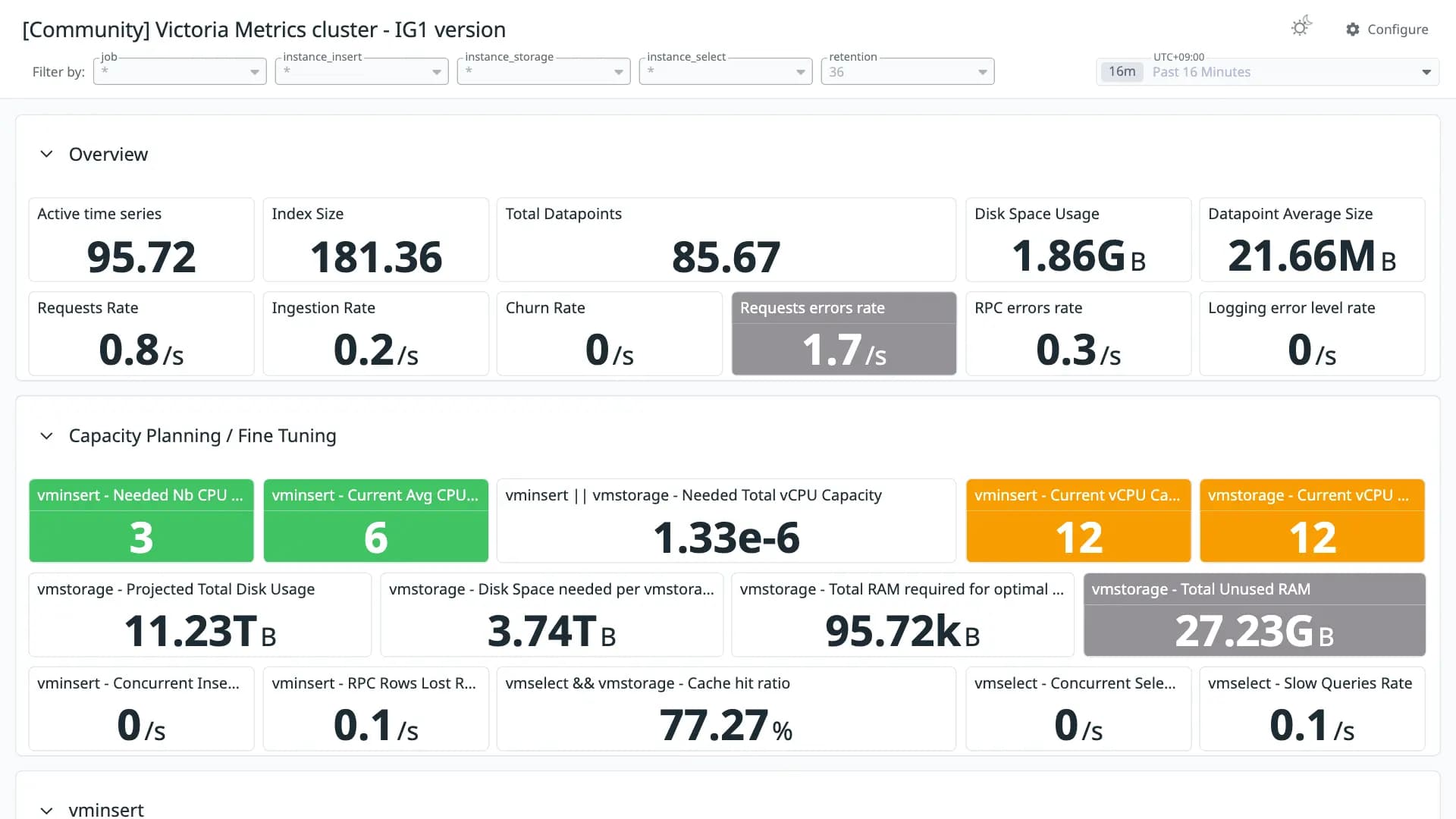The image size is (1456, 819).
Task: Select the gray vmstorage Total Unused RAM tile
Action: point(1254,615)
